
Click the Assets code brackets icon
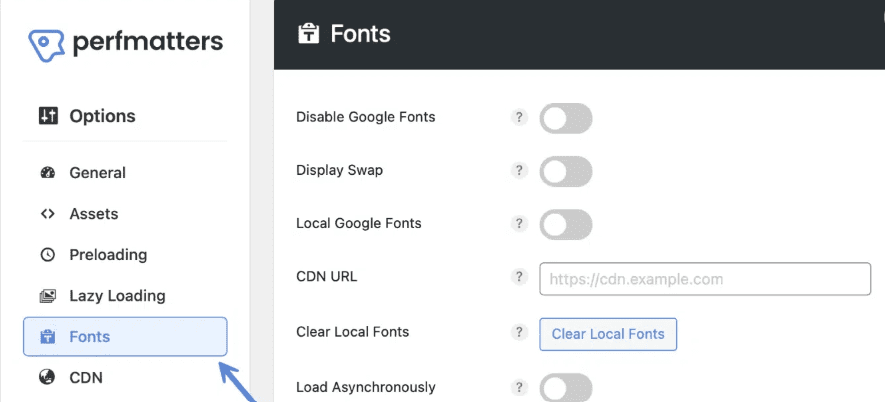[x=48, y=214]
